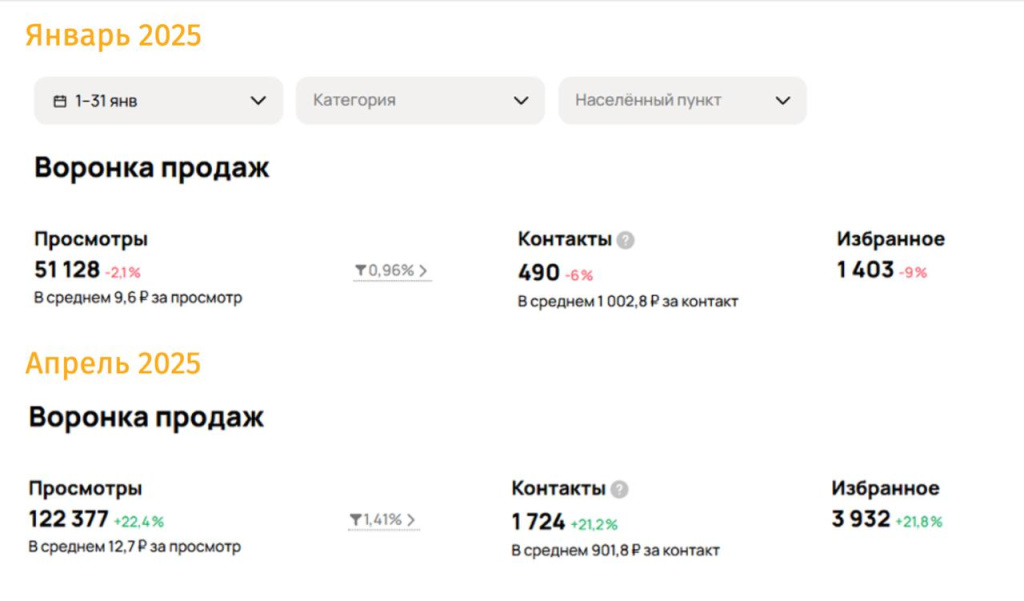This screenshot has width=1024, height=601.
Task: Click the arrow right of 1,41%
Action: tap(411, 520)
